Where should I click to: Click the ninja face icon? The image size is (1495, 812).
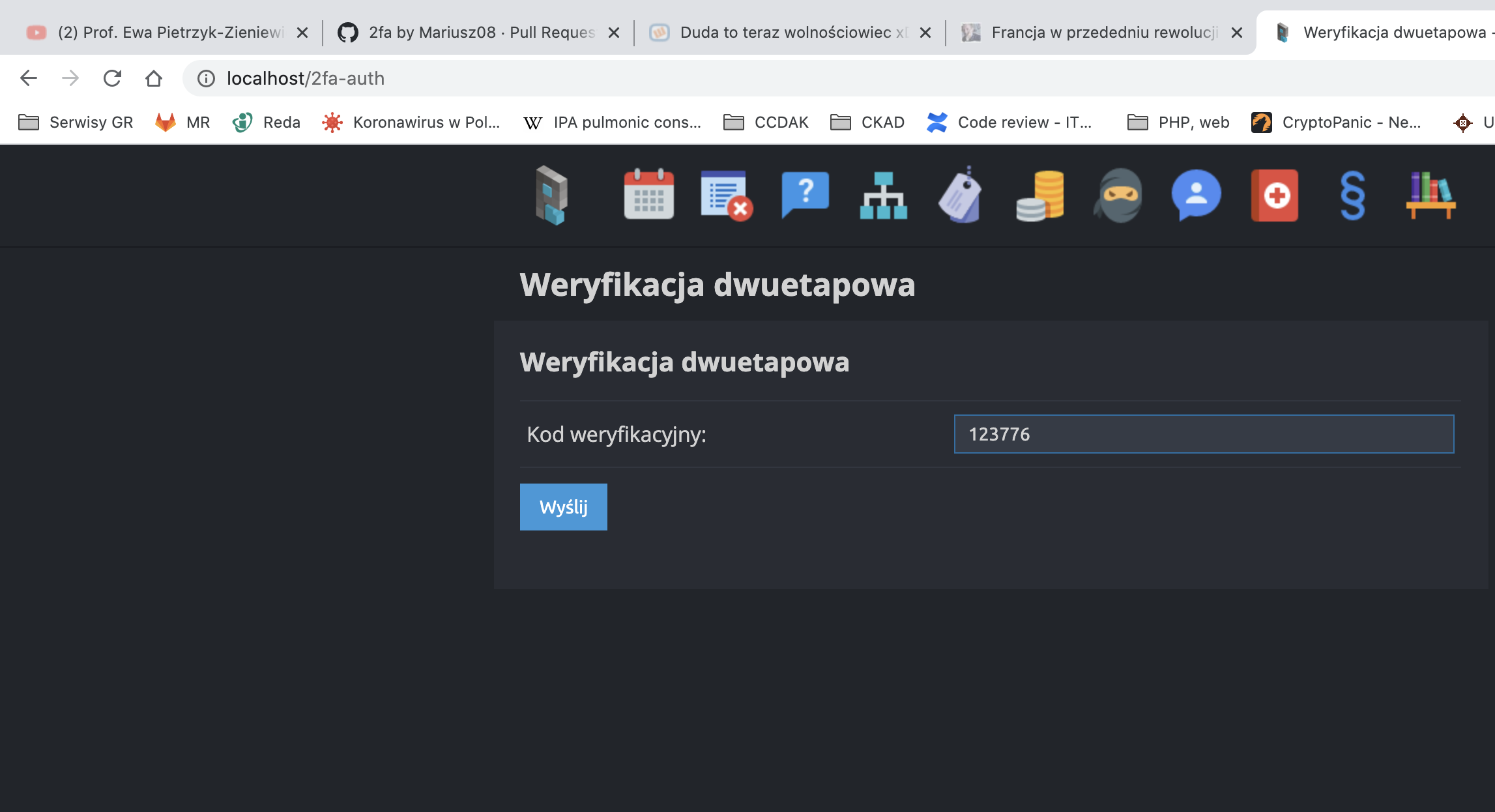point(1118,195)
